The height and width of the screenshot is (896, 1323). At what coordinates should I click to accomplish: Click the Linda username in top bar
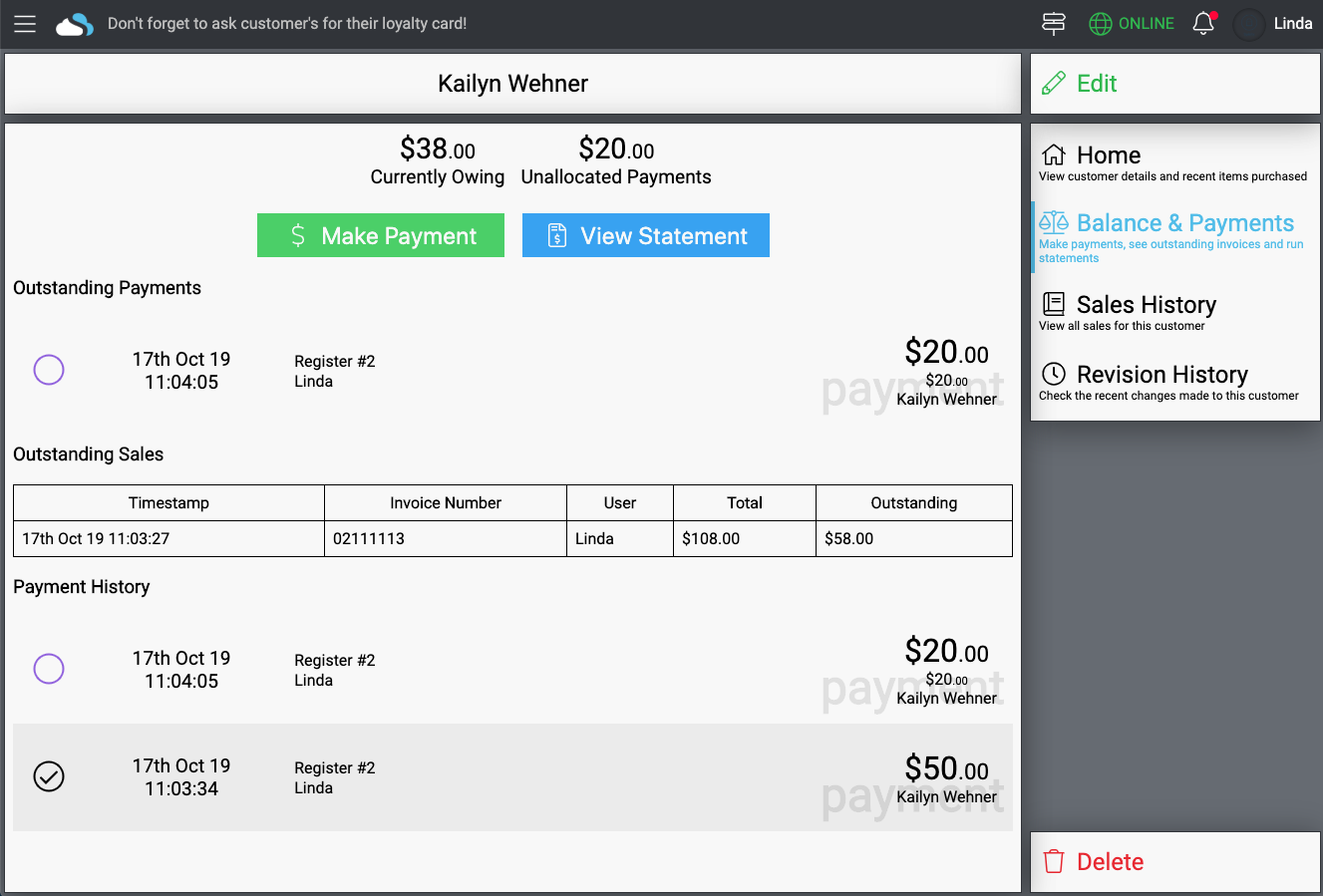(x=1293, y=24)
